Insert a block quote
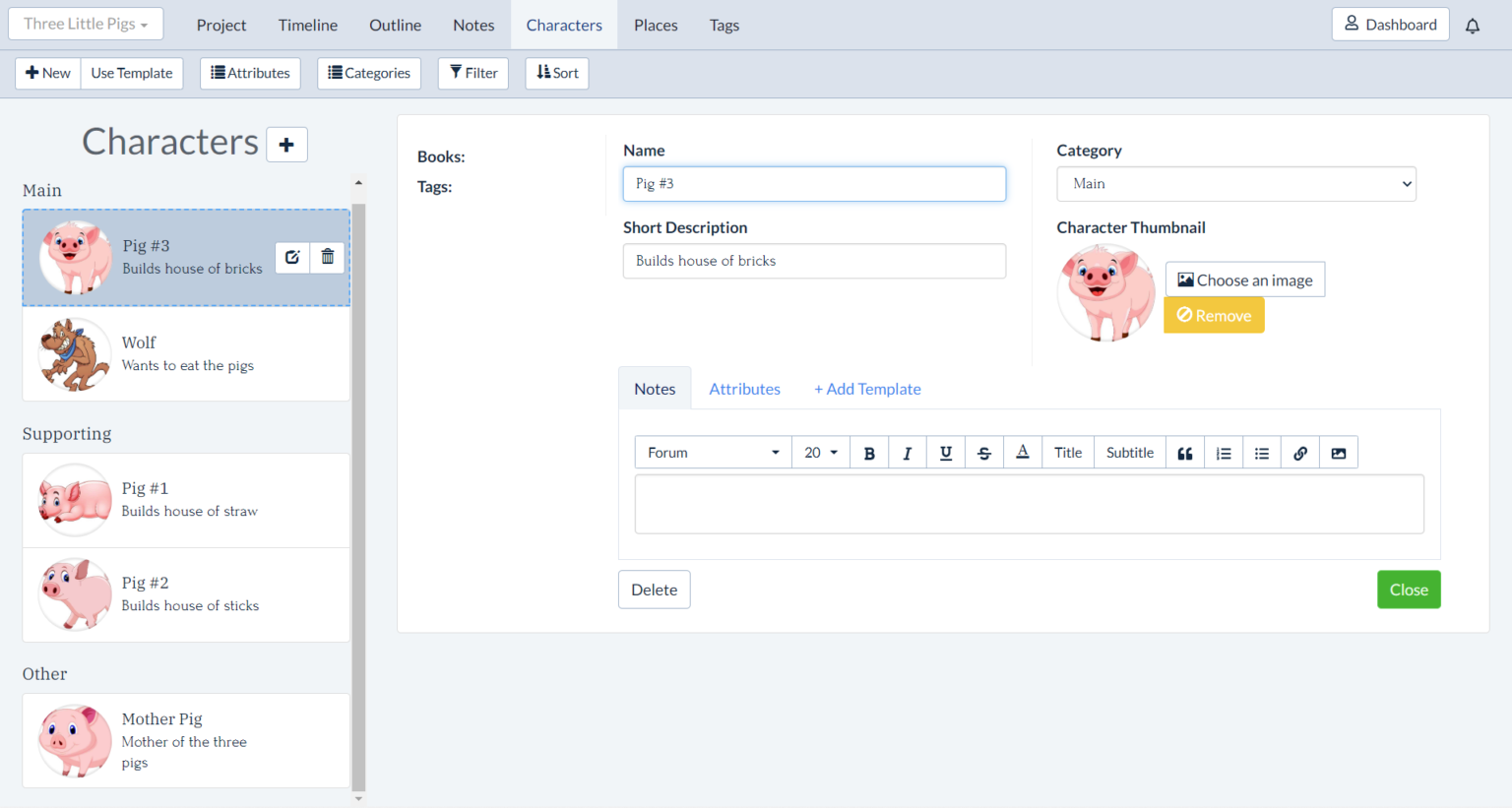Screen dimensions: 1512x808 pyautogui.click(x=1185, y=453)
